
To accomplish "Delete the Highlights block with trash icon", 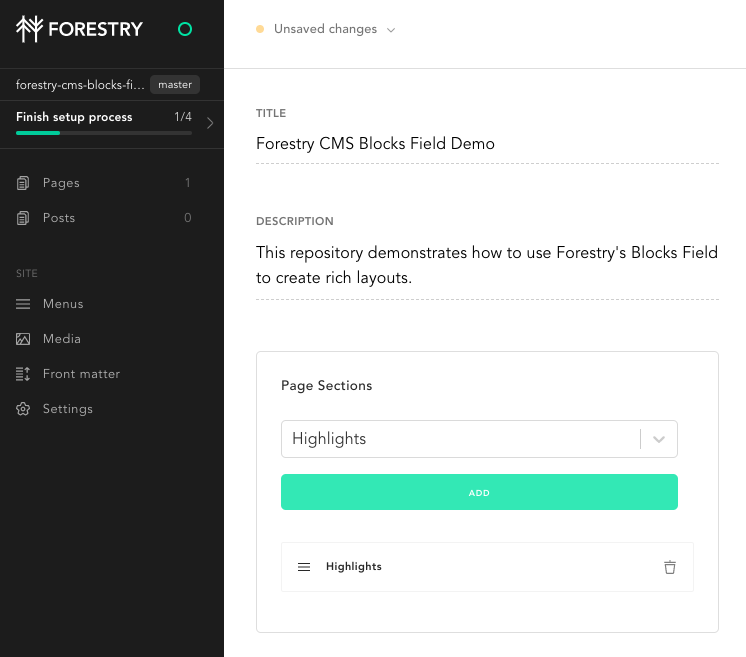I will (x=670, y=567).
